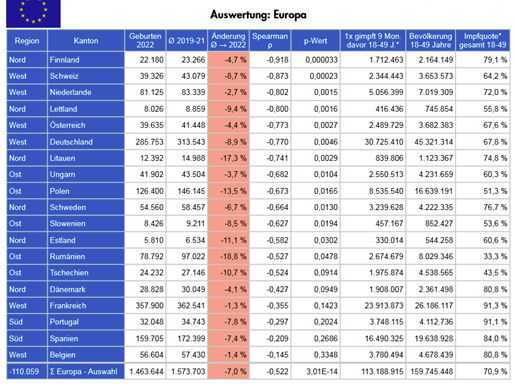The height and width of the screenshot is (384, 517).
Task: Select the Spearman ρ column header
Action: click(270, 41)
